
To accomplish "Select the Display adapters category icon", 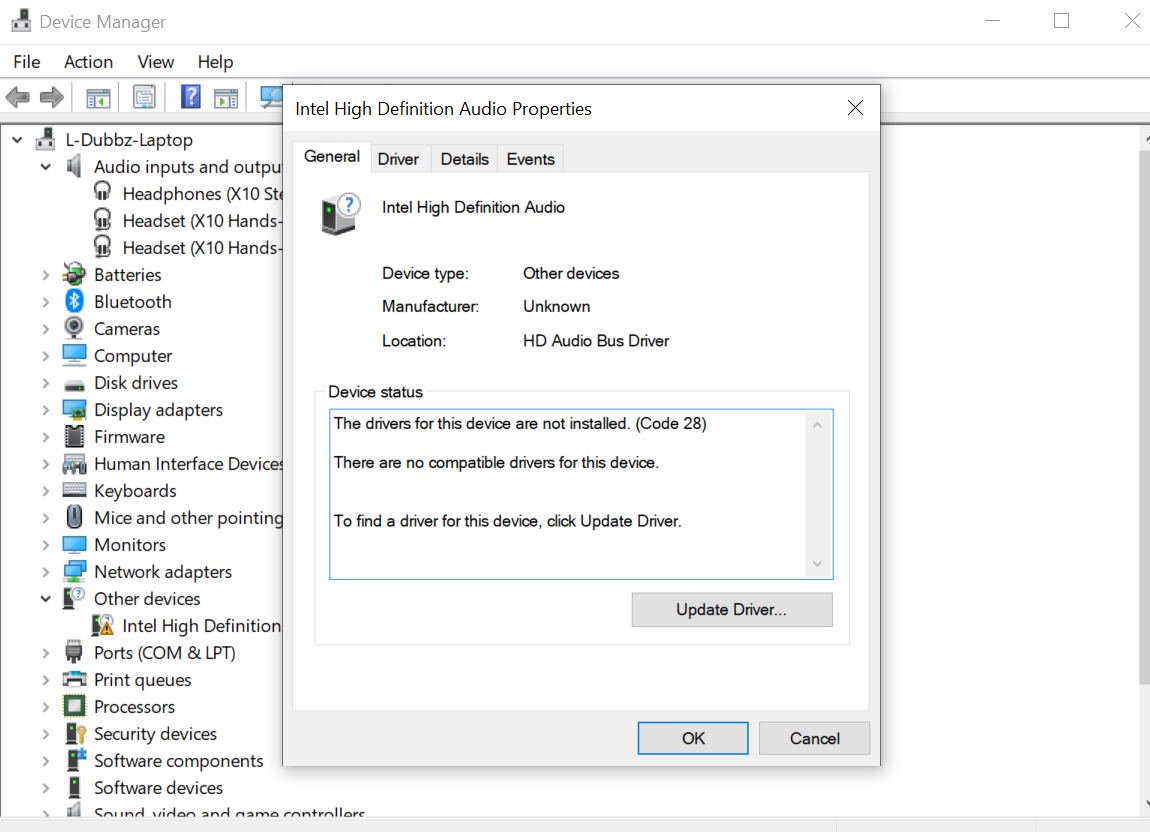I will point(74,409).
